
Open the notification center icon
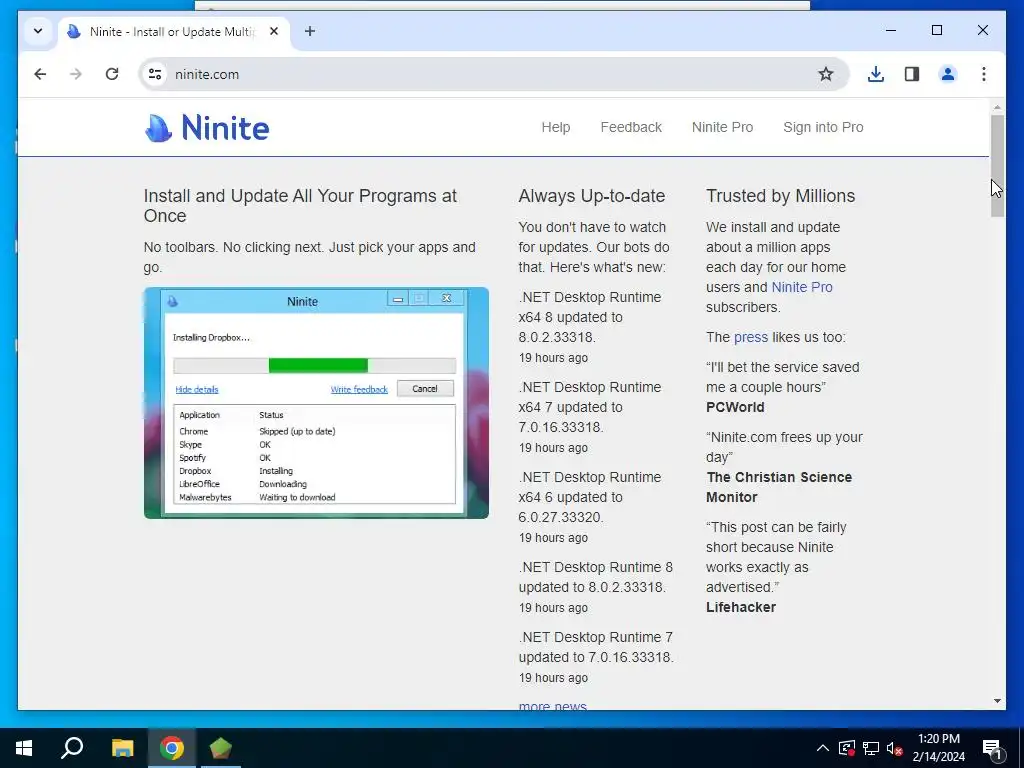(x=992, y=748)
